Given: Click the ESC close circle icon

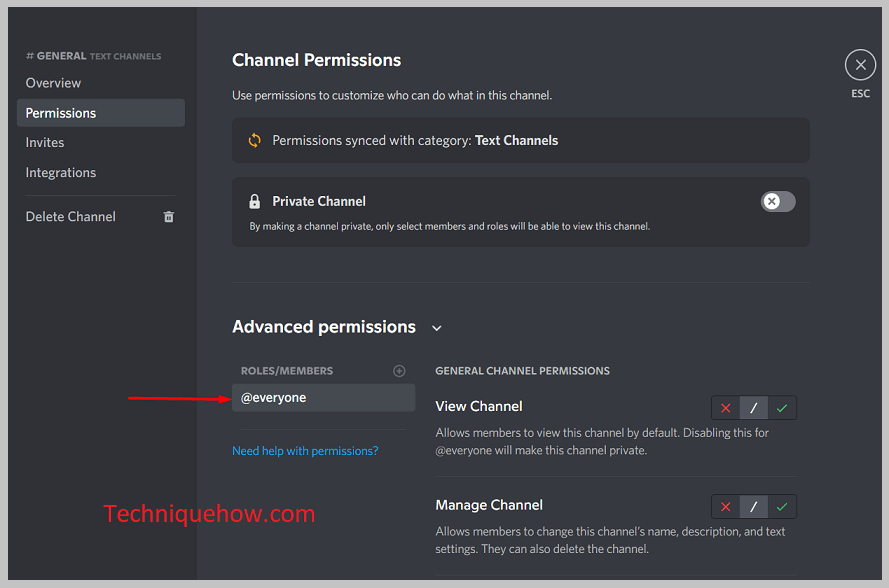Looking at the screenshot, I should click(860, 65).
